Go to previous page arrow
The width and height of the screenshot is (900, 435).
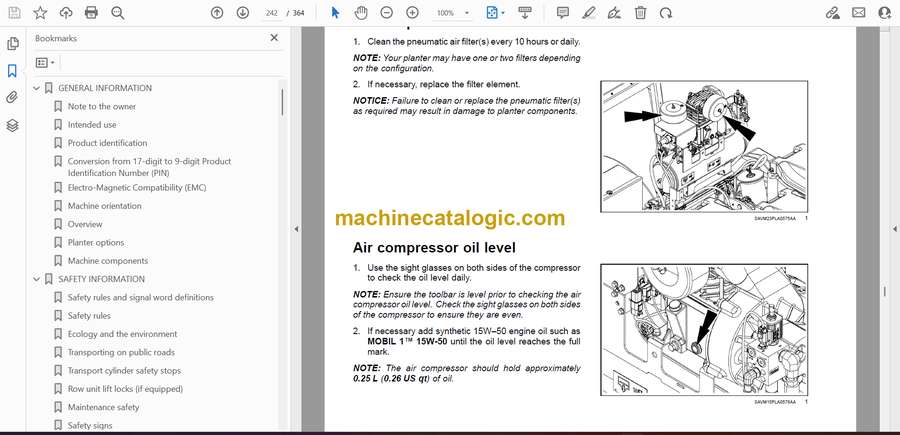pos(217,13)
